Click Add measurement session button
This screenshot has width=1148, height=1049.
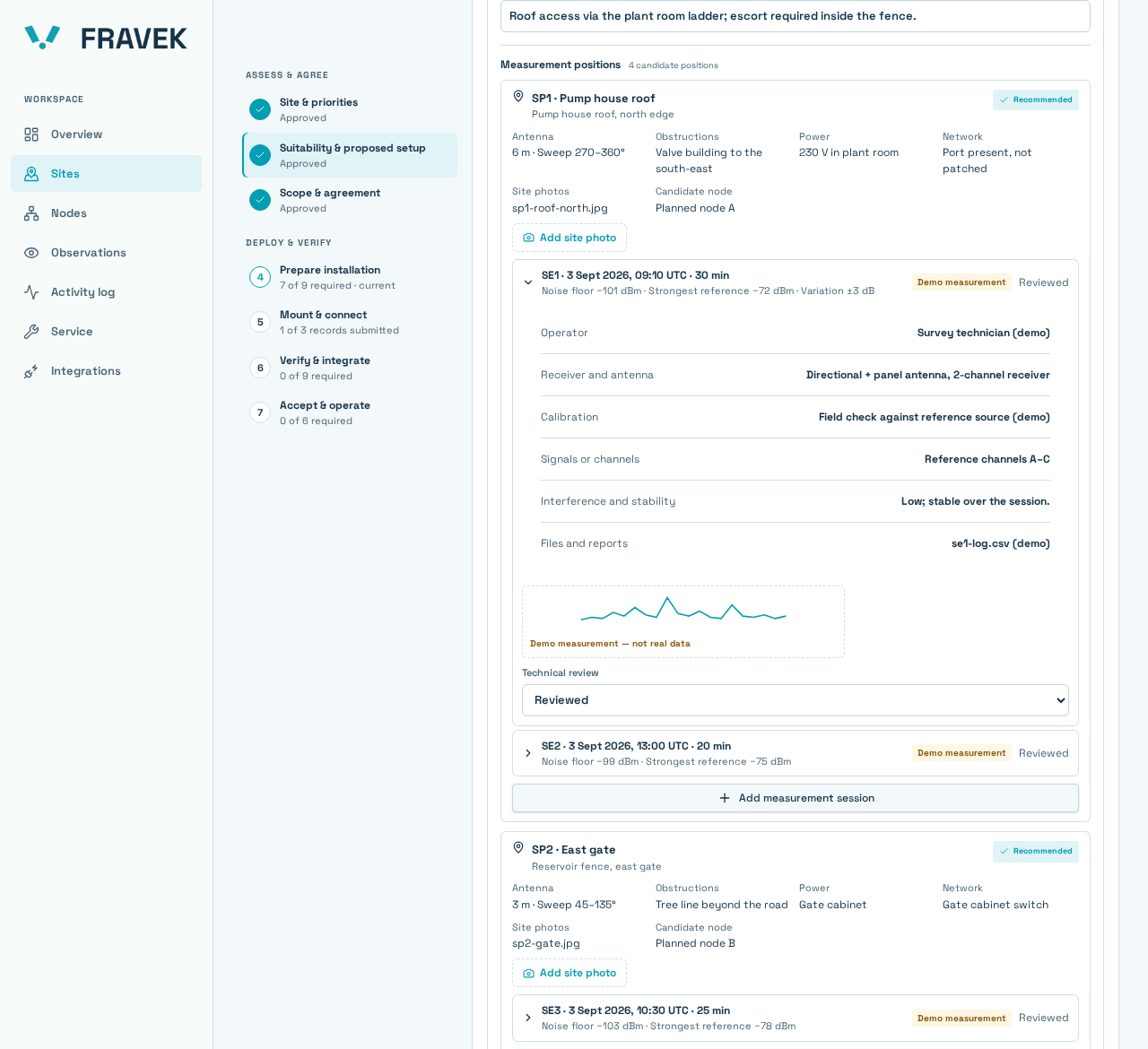(x=796, y=798)
